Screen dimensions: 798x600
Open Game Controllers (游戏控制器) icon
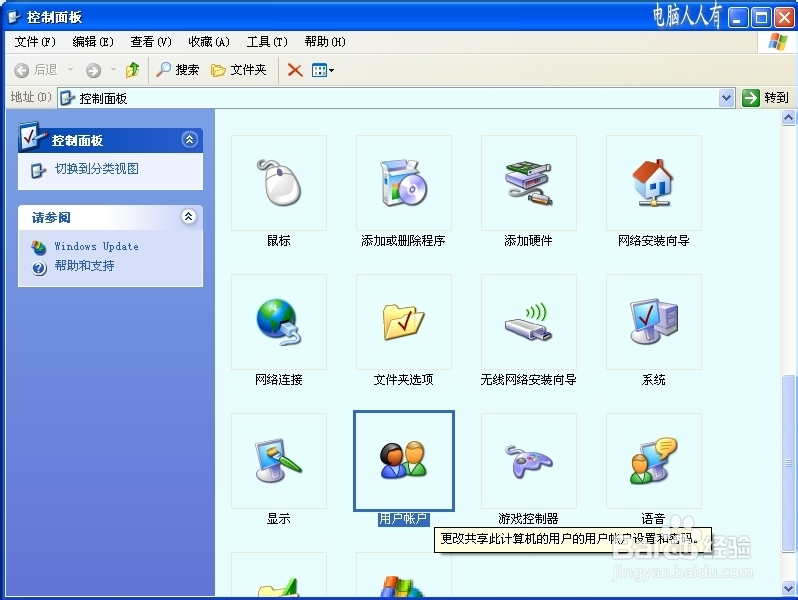pos(529,461)
